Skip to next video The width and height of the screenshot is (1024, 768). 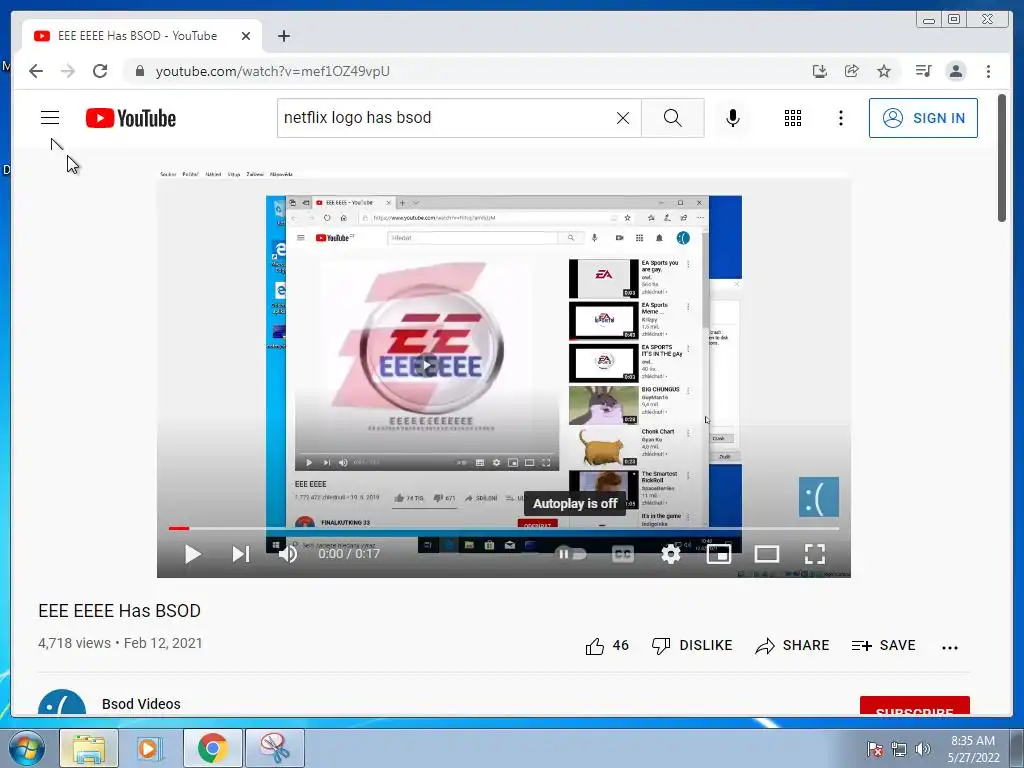coord(240,554)
